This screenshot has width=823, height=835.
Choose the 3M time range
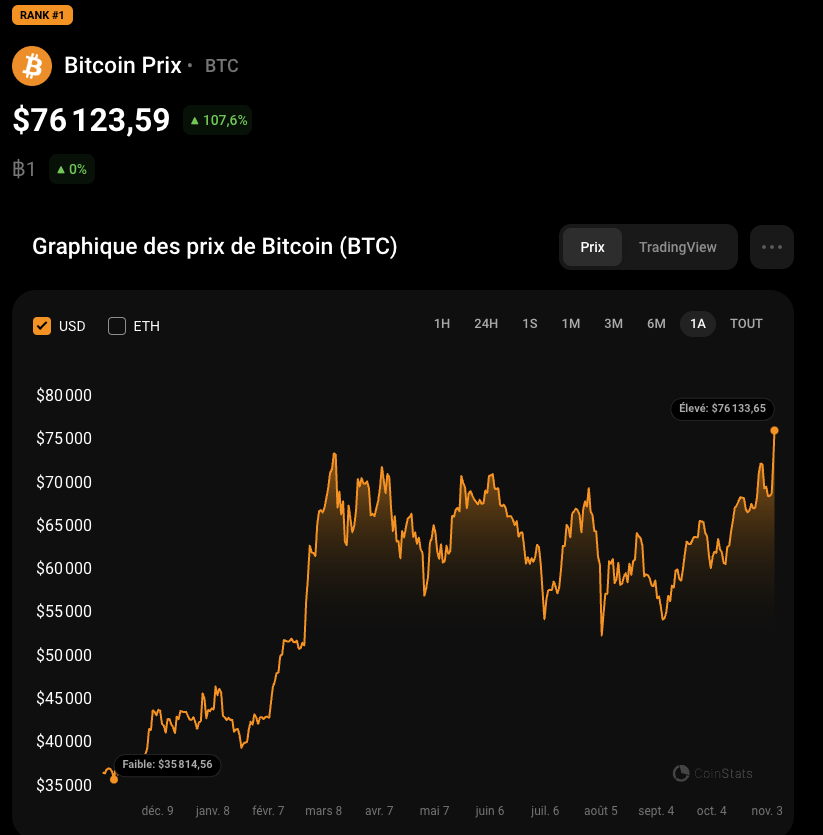613,323
